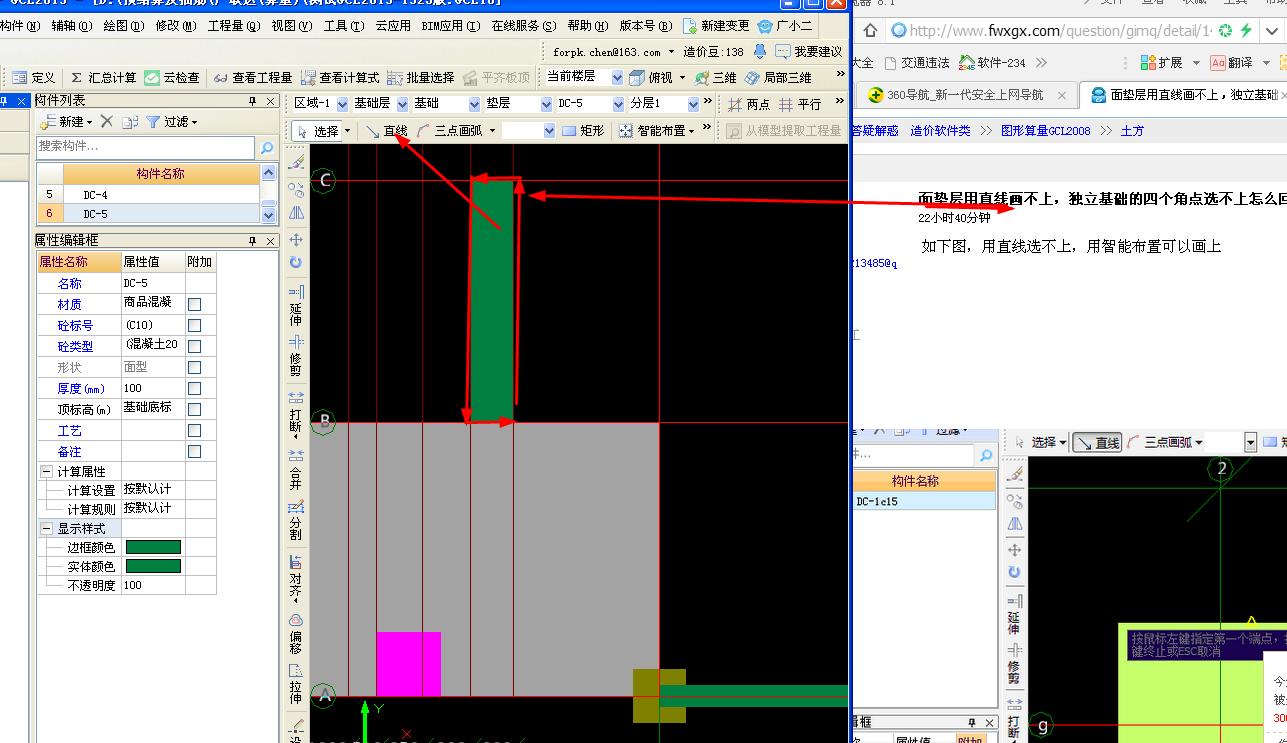The image size is (1287, 743).
Task: Open the 分层1 layer dropdown
Action: 693,104
